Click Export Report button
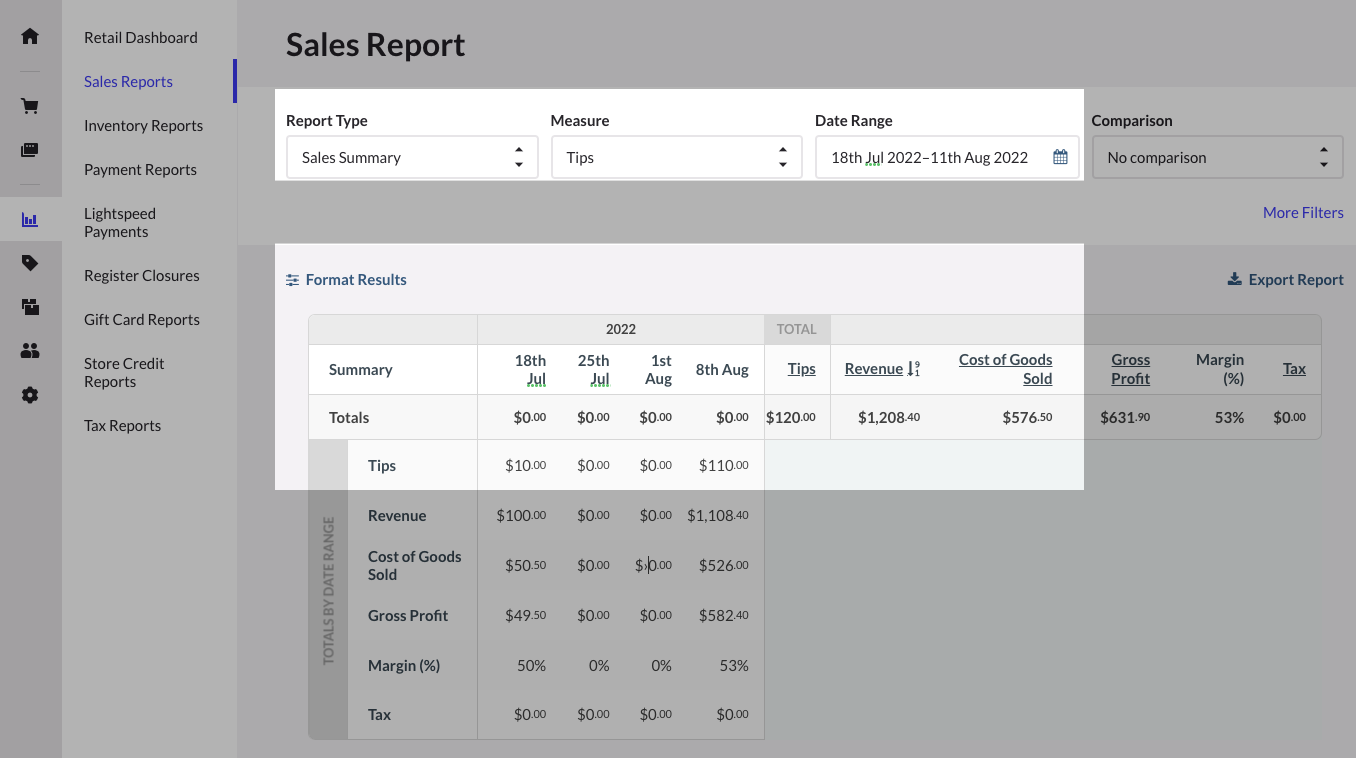Screen dimensions: 1356x758 point(1285,280)
